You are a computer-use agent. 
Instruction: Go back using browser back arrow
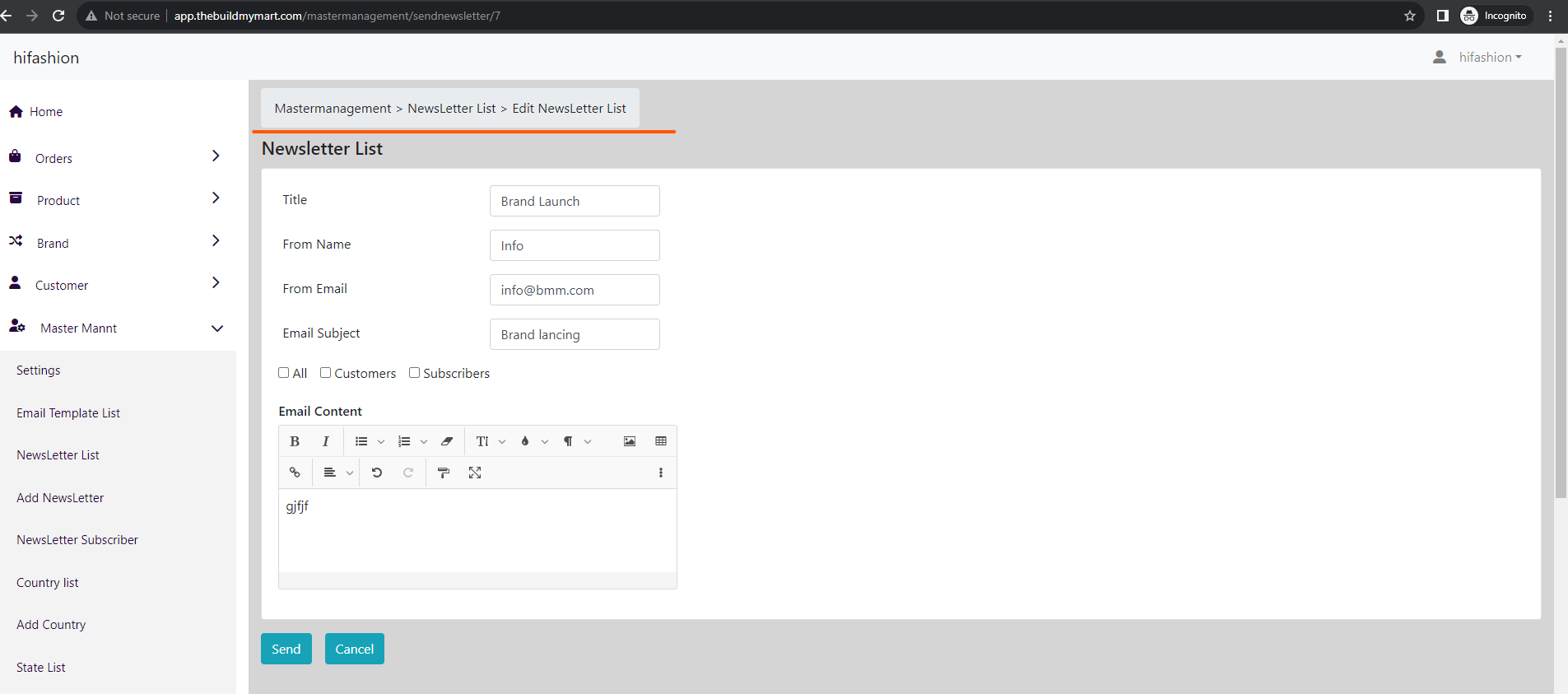pos(7,16)
